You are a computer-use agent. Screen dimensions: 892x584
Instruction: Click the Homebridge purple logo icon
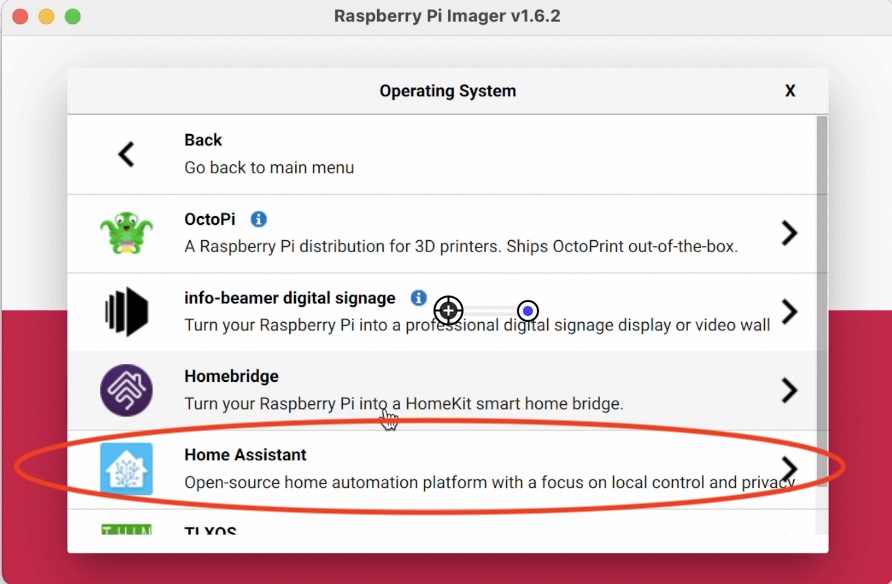[126, 390]
